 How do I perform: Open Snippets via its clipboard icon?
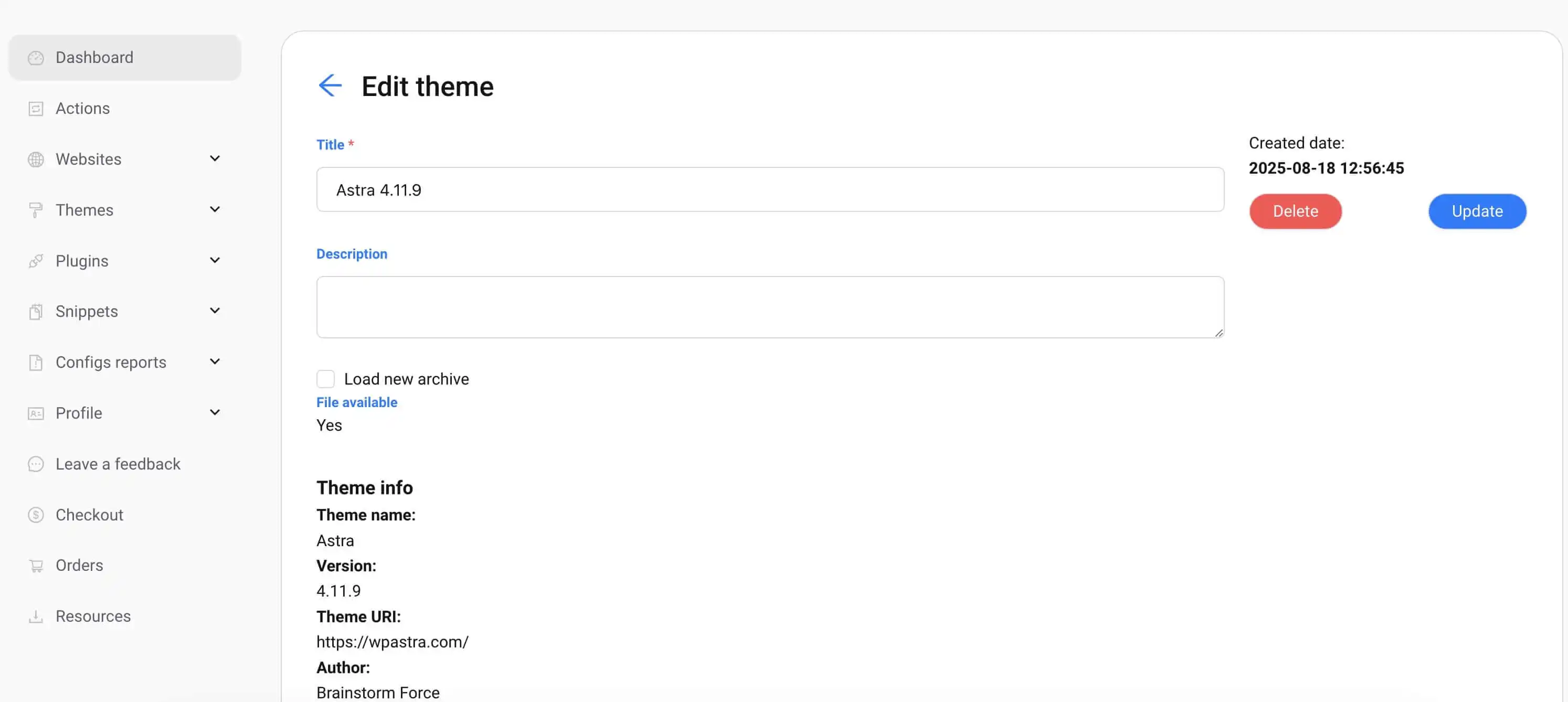point(36,311)
